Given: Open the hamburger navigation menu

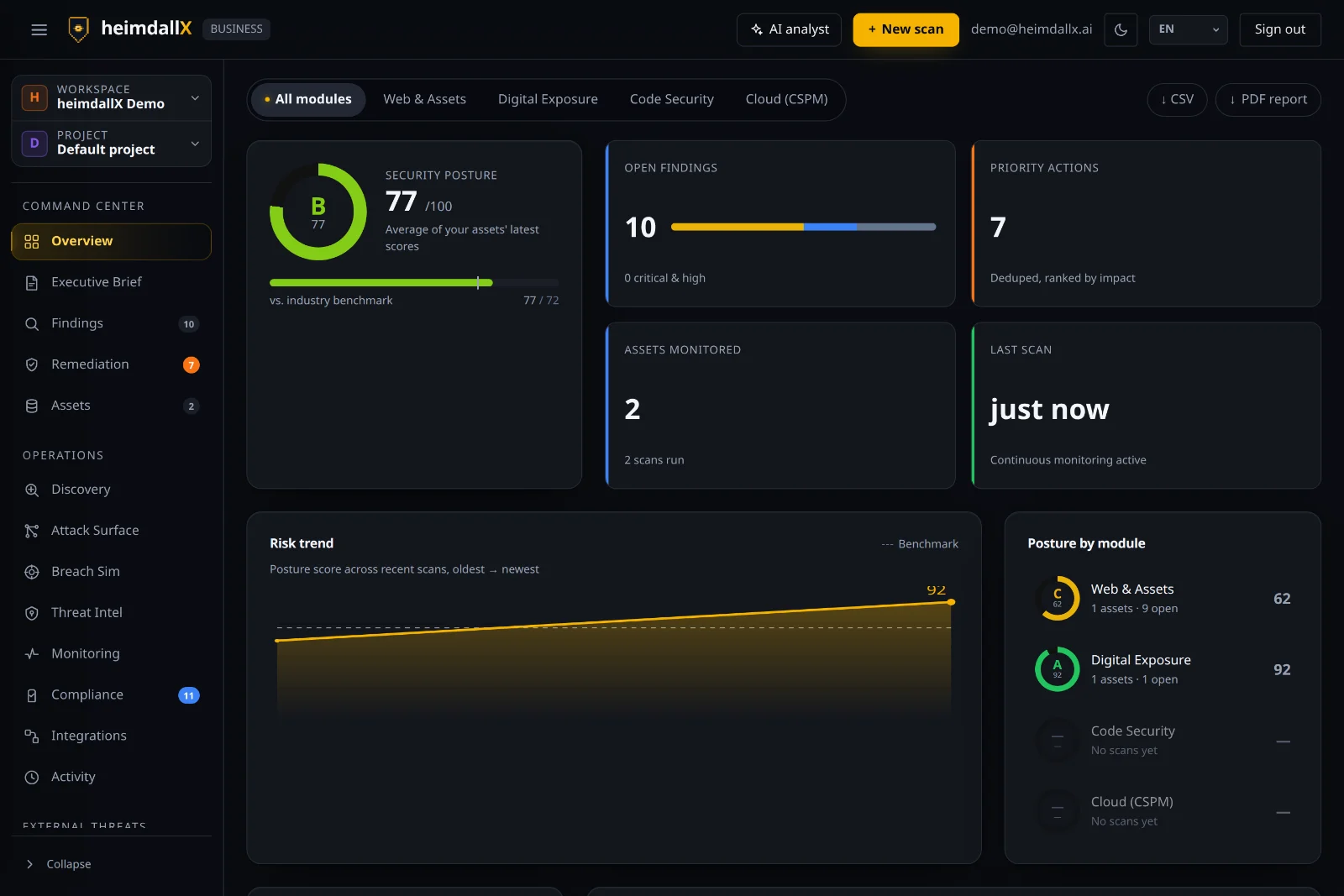Looking at the screenshot, I should pyautogui.click(x=39, y=29).
